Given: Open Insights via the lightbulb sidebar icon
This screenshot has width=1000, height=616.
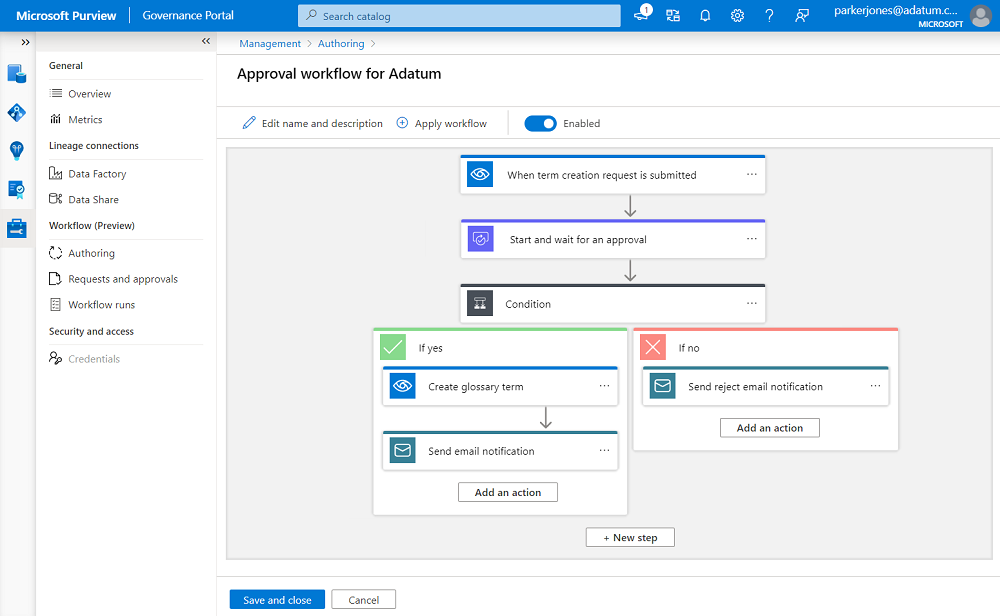Looking at the screenshot, I should (x=15, y=150).
